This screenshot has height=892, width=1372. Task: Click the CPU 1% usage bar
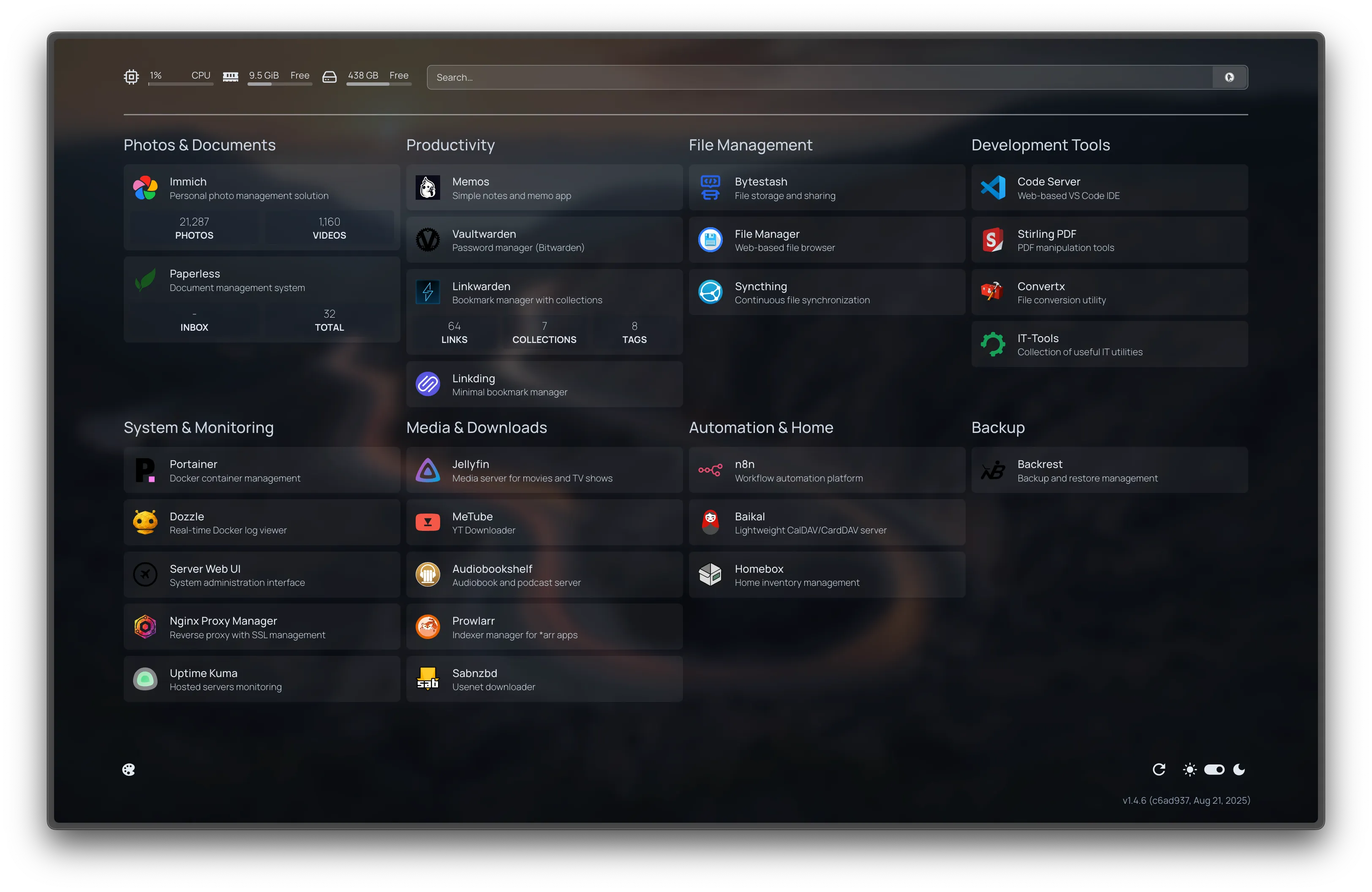pos(180,84)
